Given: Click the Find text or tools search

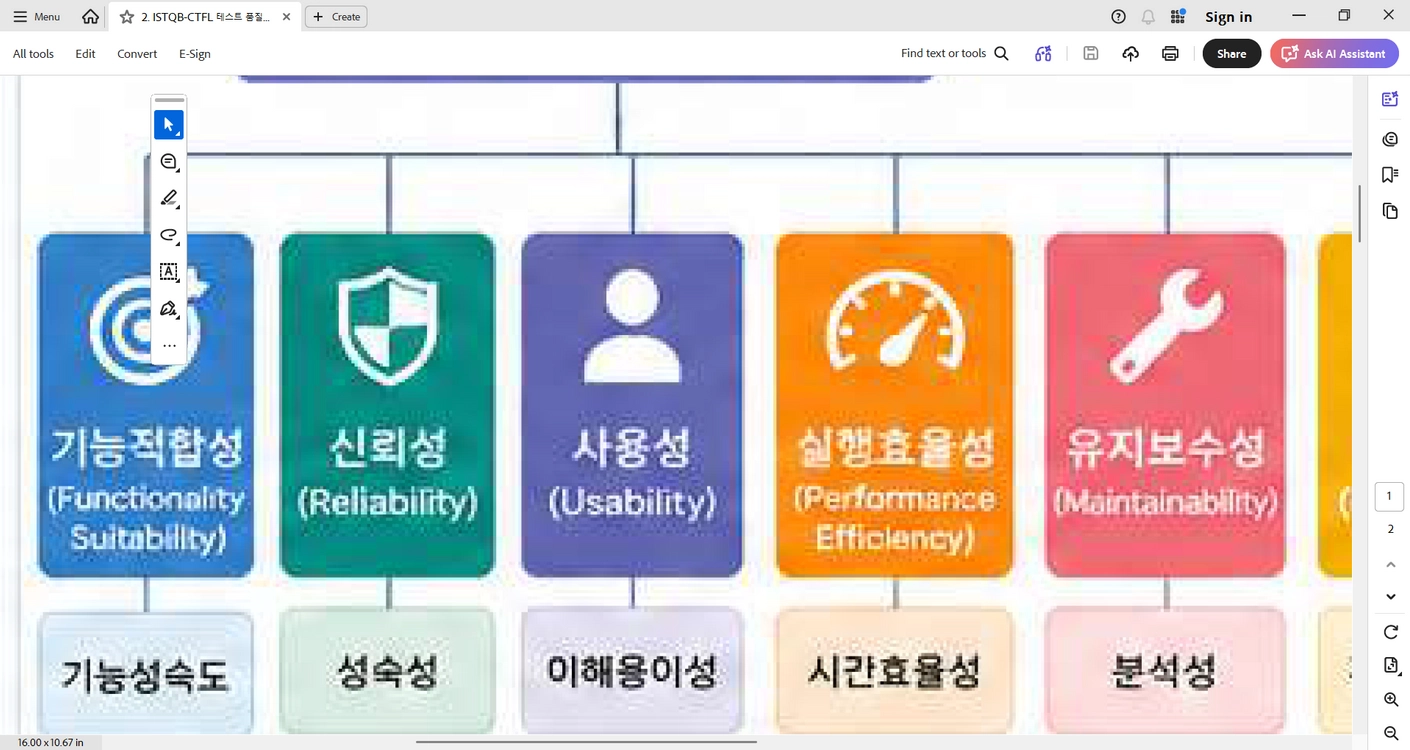Looking at the screenshot, I should [x=955, y=54].
